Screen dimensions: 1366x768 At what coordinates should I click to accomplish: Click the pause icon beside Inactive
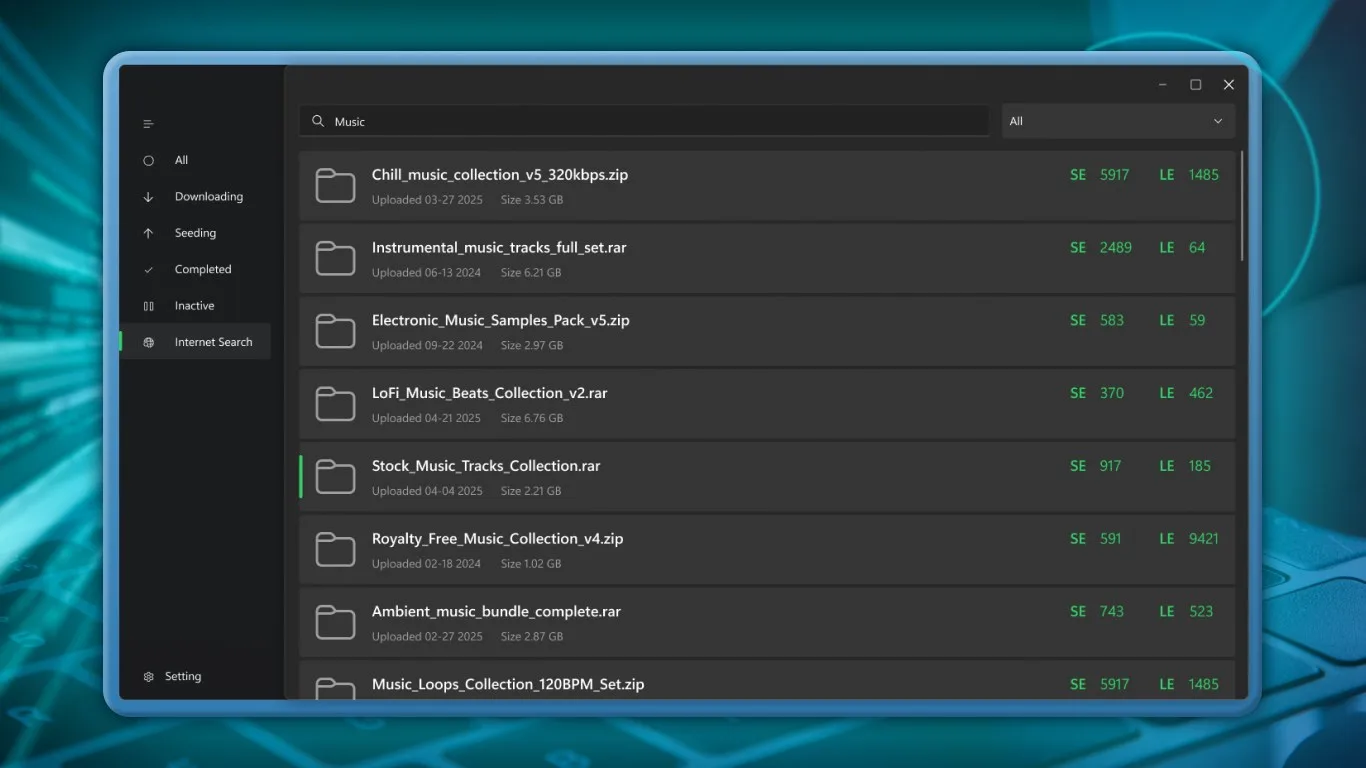pos(148,306)
